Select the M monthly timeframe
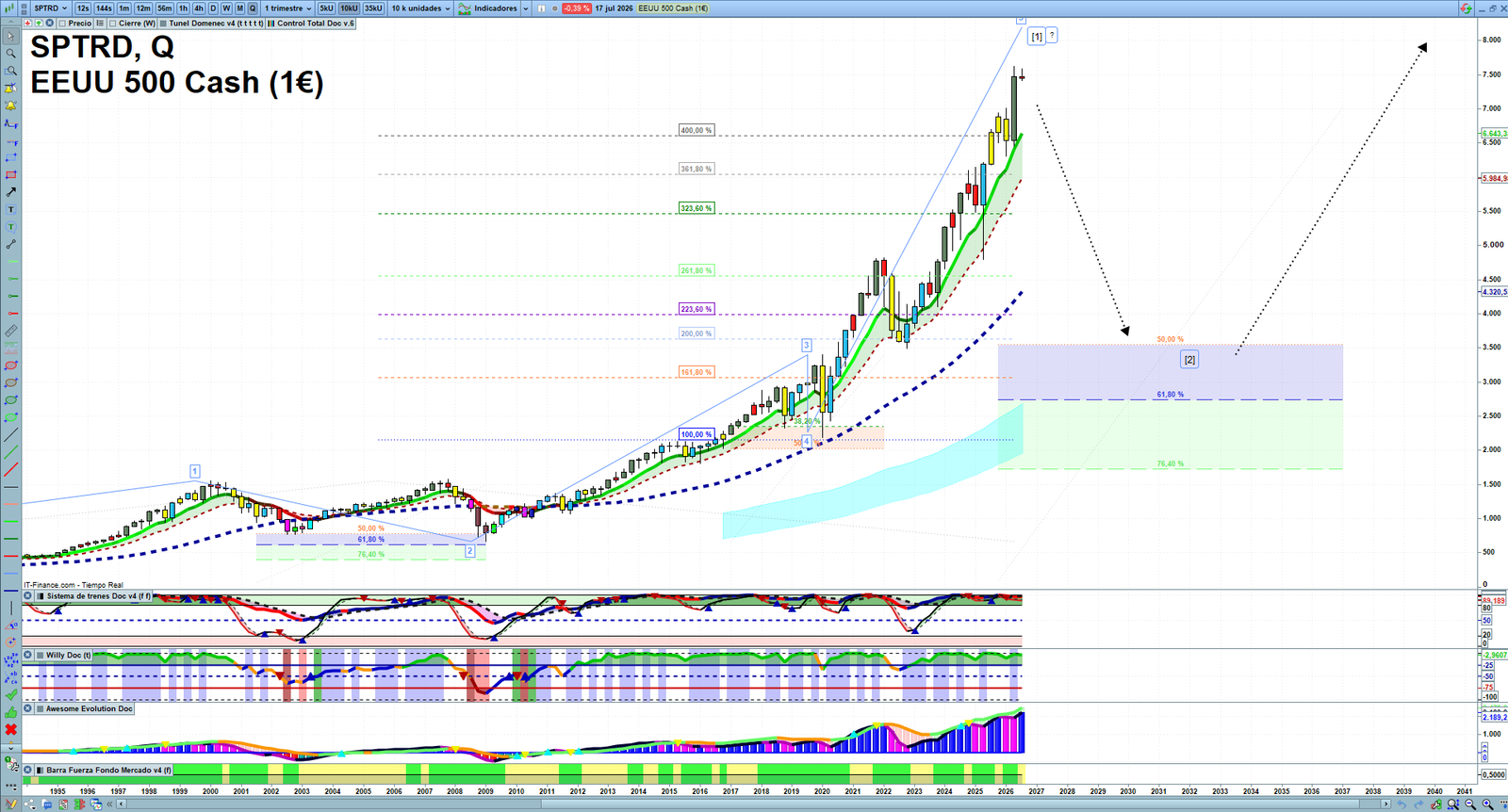The height and width of the screenshot is (812, 1508). (x=239, y=8)
